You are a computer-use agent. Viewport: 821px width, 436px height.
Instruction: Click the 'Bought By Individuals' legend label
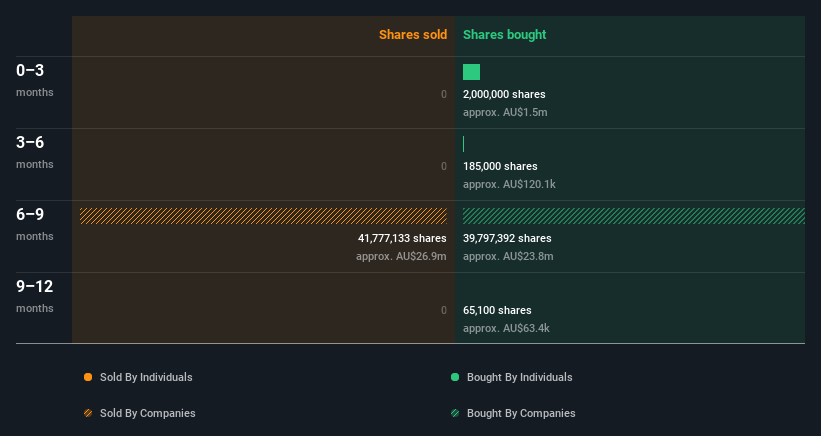(x=519, y=377)
